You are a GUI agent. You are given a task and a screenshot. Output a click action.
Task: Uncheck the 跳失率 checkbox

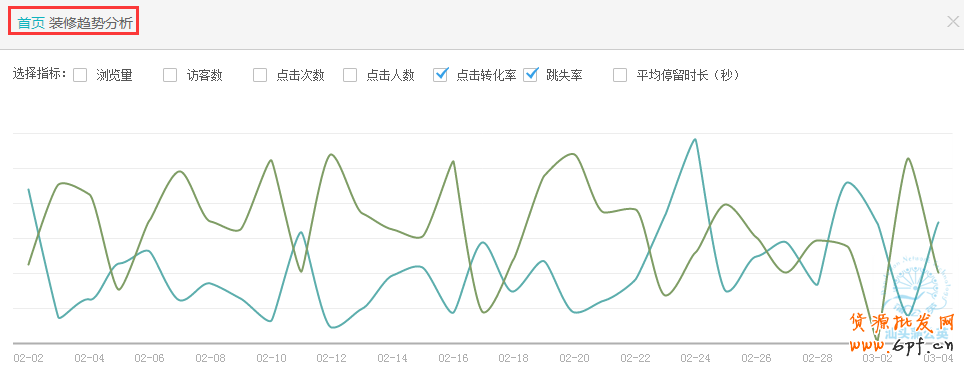pos(531,75)
